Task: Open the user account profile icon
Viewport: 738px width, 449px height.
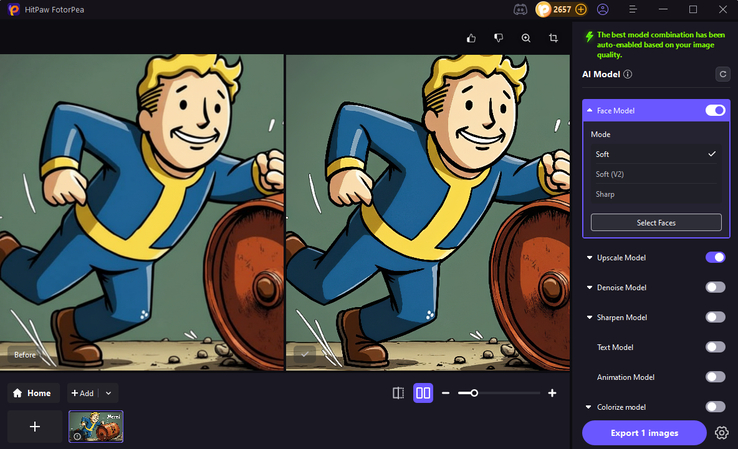Action: tap(603, 9)
